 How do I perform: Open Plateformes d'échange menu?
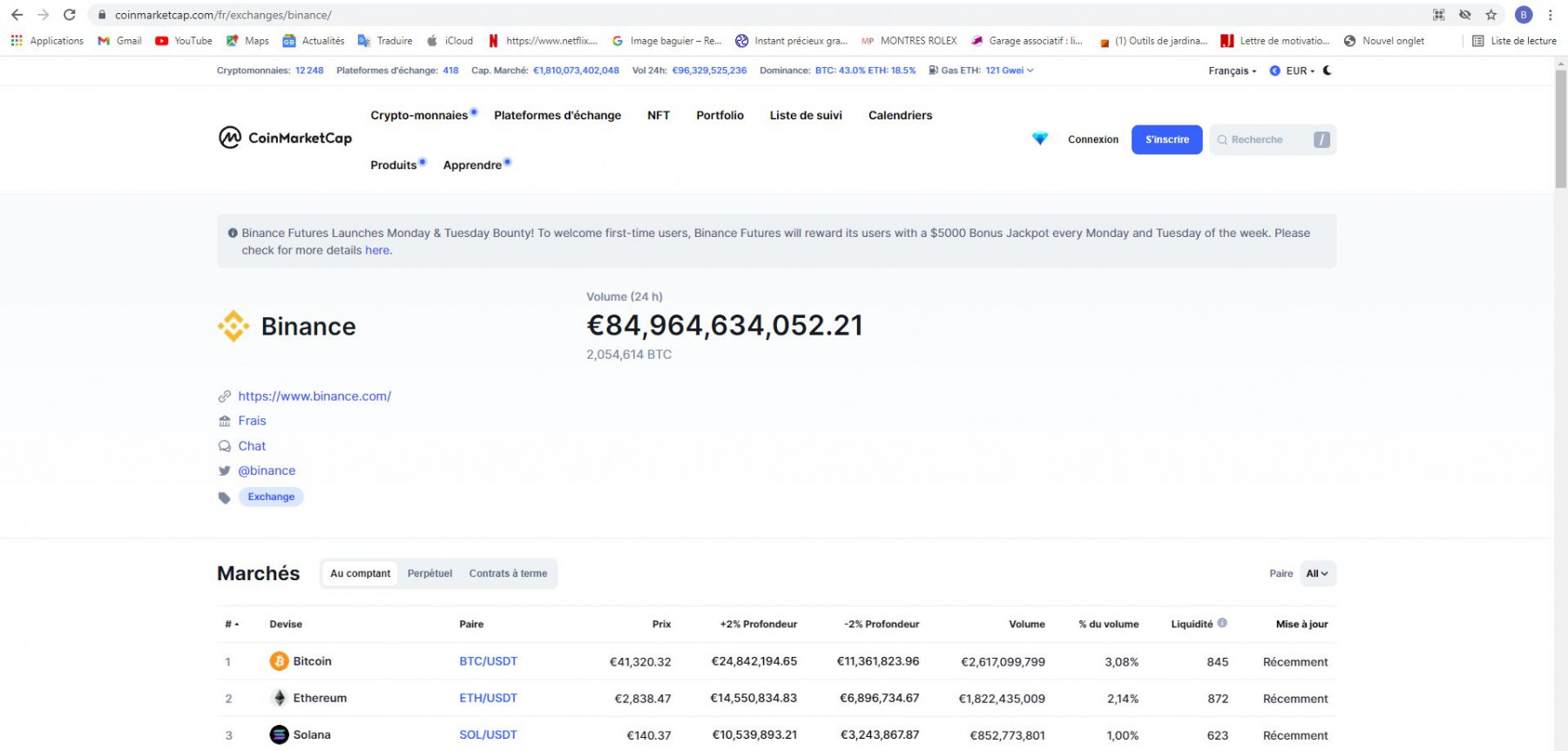coord(558,115)
